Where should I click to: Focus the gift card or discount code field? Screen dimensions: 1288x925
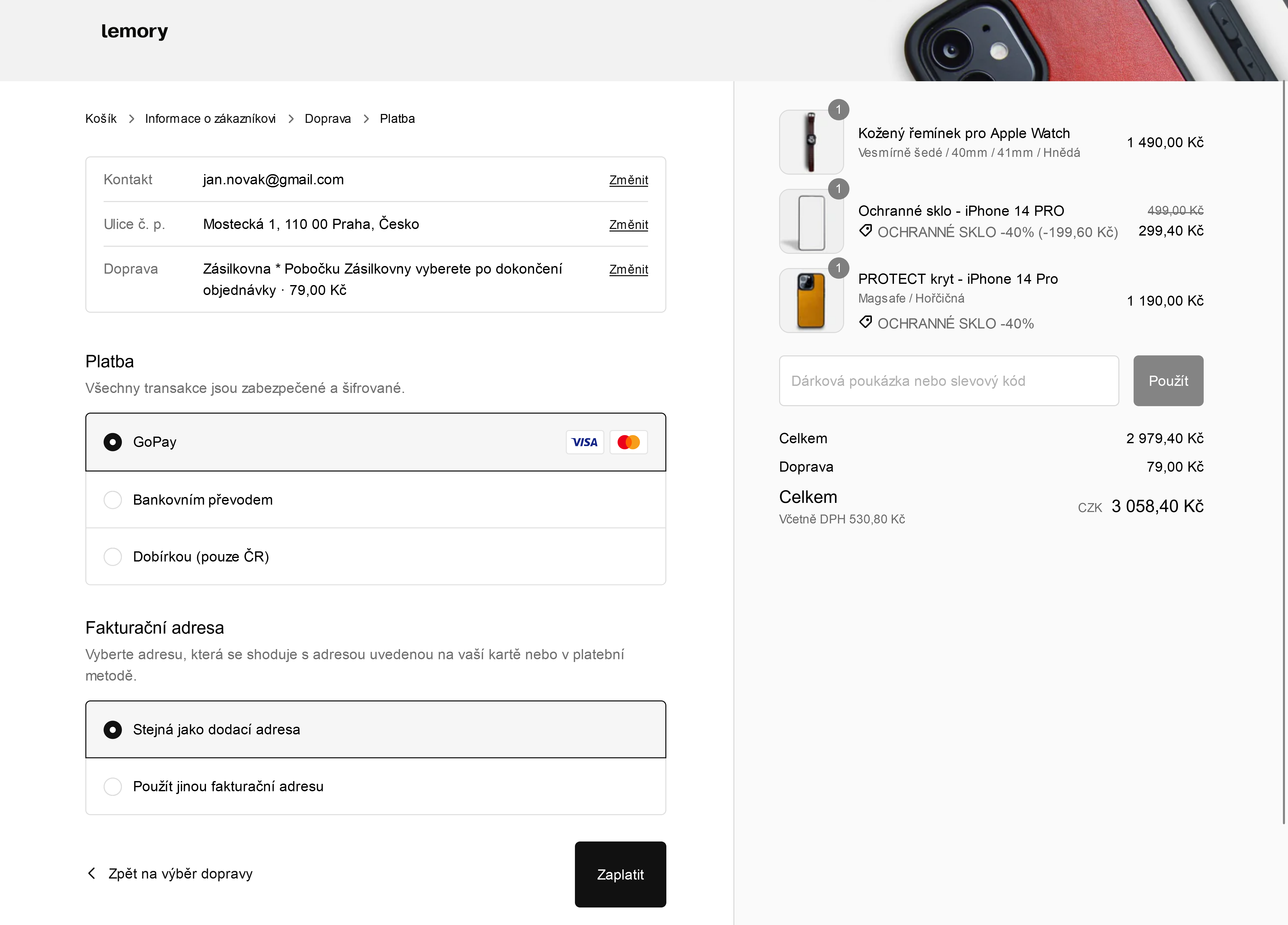pyautogui.click(x=948, y=381)
